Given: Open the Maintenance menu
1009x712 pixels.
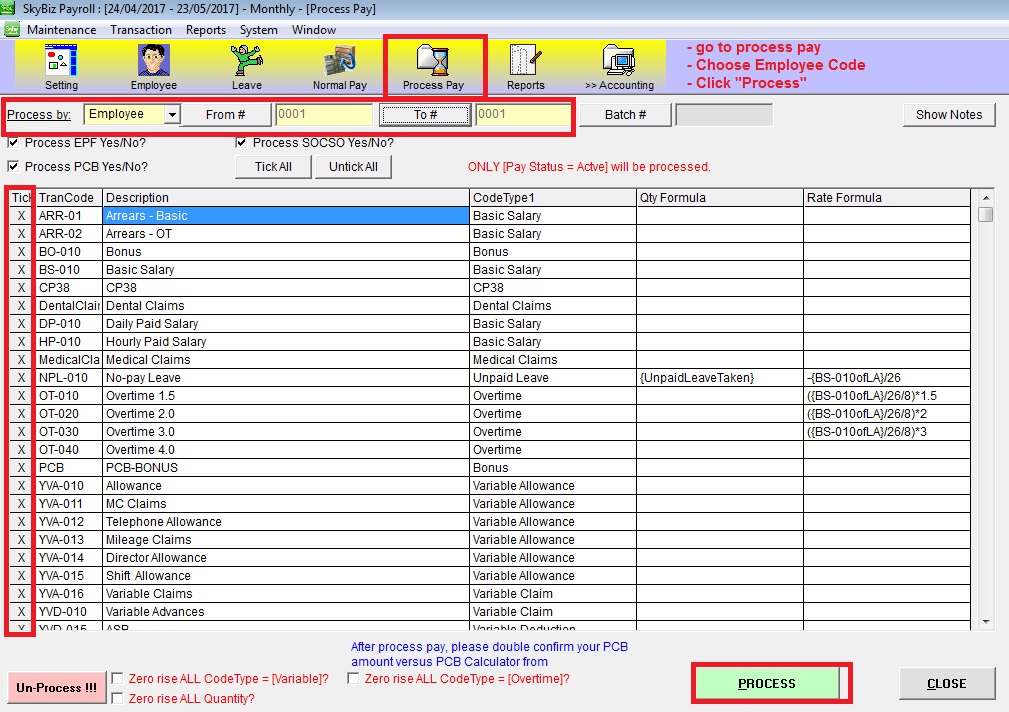Looking at the screenshot, I should [x=62, y=30].
